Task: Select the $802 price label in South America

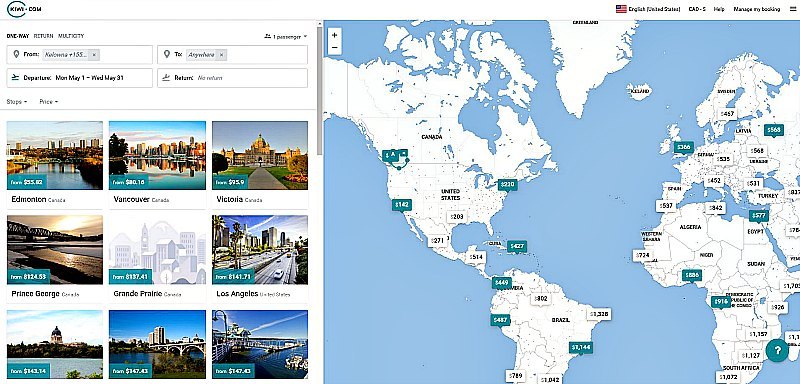Action: (x=540, y=298)
